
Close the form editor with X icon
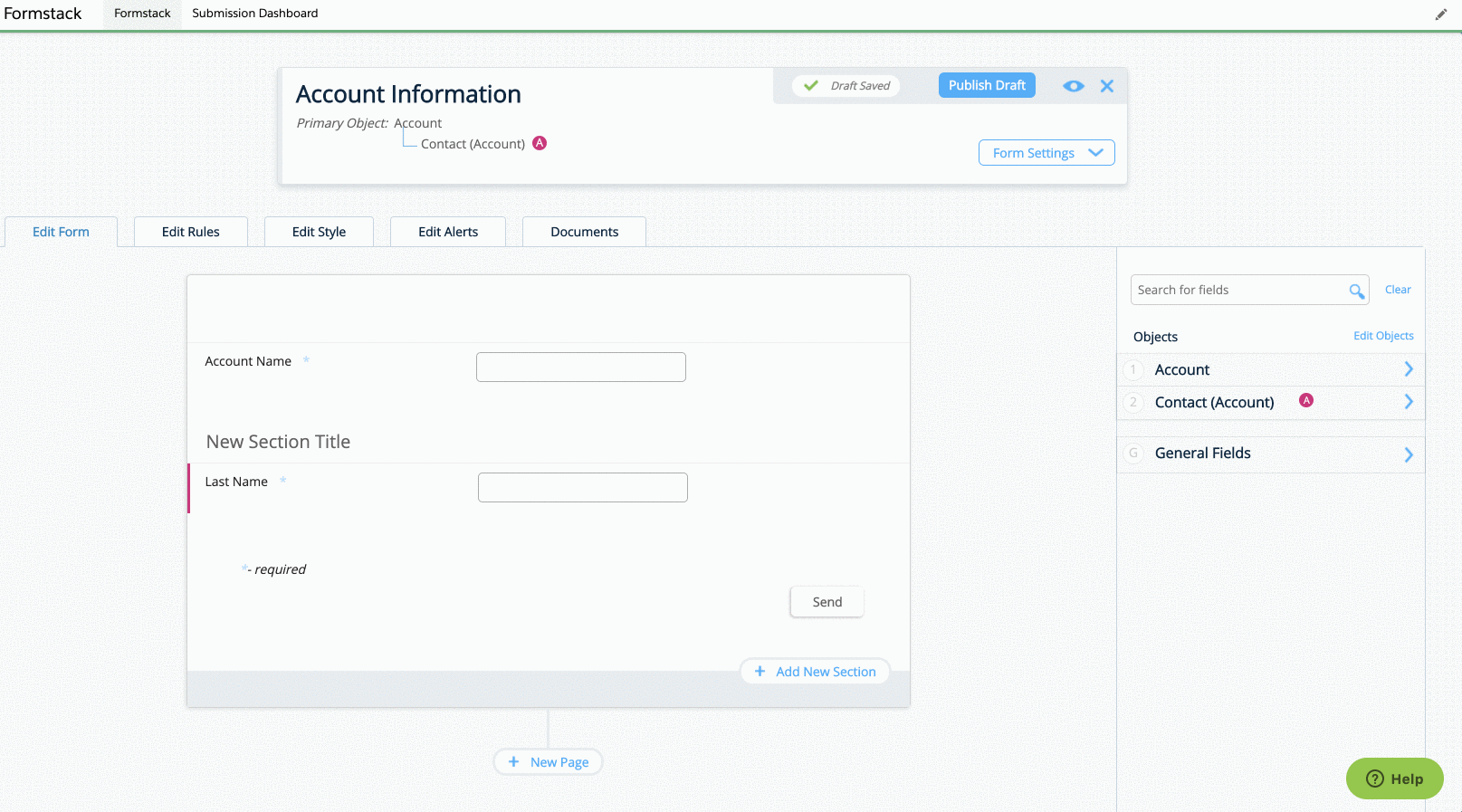point(1106,86)
